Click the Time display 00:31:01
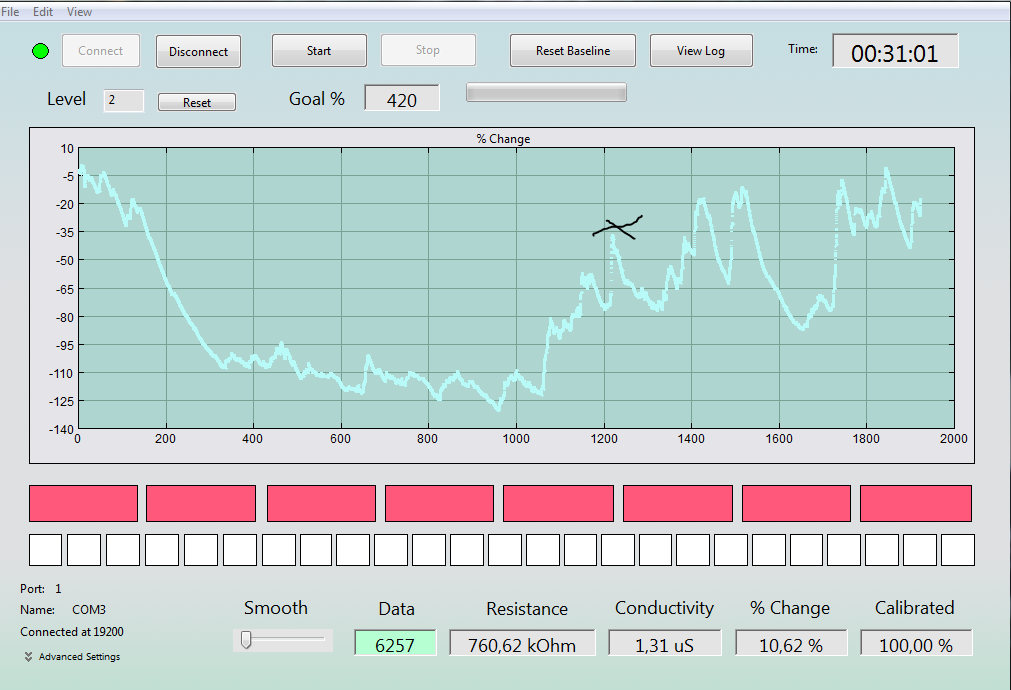Viewport: 1011px width, 690px height. coord(895,51)
